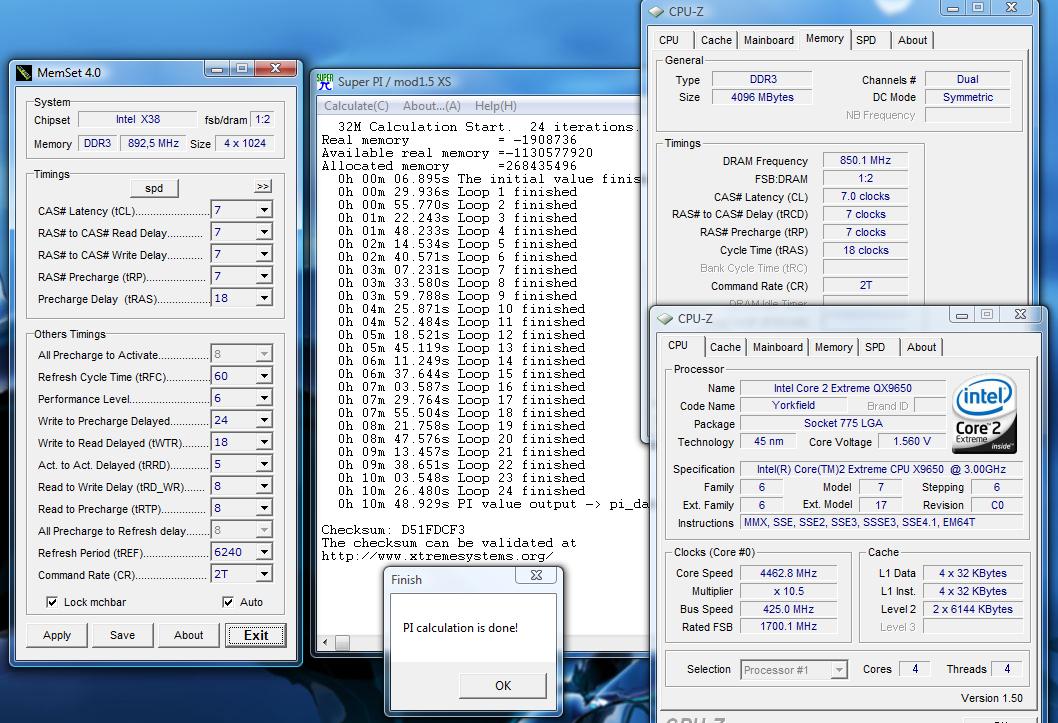
Task: Click the >> expand button in Timings
Action: [x=263, y=186]
